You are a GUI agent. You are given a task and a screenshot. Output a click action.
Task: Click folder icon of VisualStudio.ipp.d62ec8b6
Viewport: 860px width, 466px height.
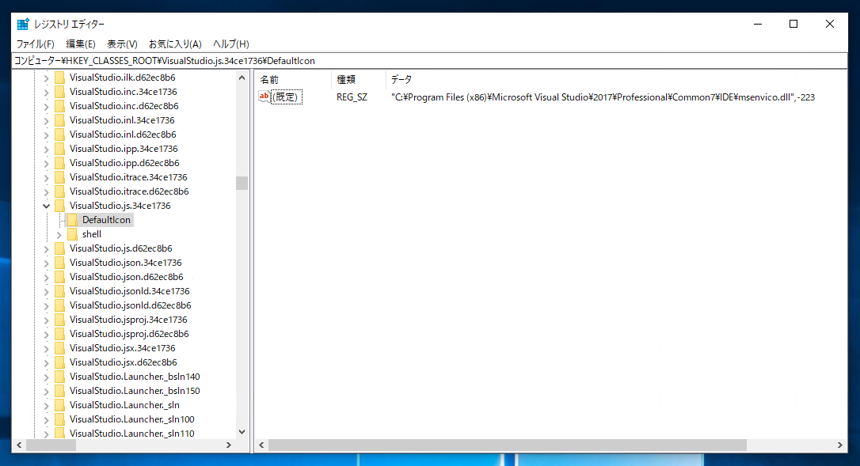pos(60,163)
